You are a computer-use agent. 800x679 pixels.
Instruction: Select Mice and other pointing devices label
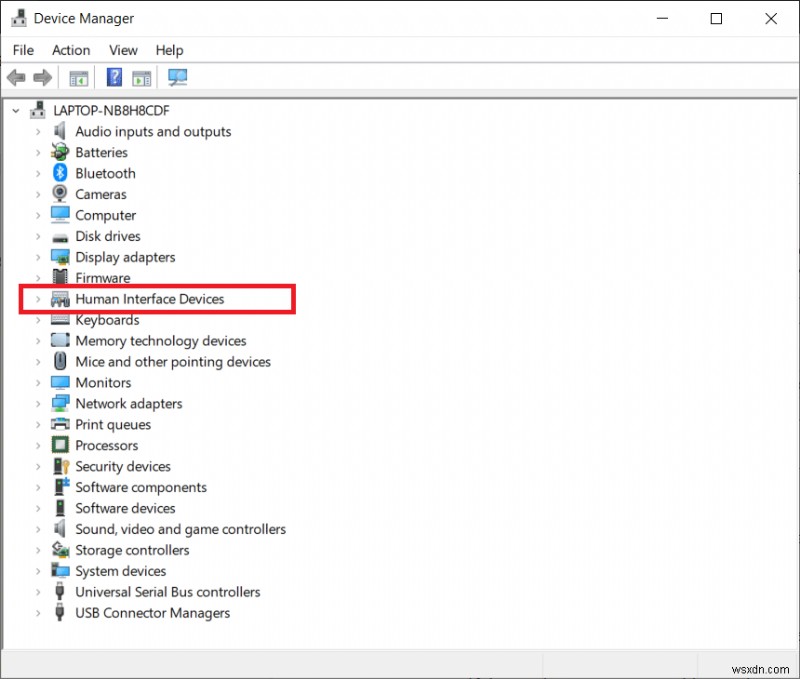pyautogui.click(x=173, y=362)
